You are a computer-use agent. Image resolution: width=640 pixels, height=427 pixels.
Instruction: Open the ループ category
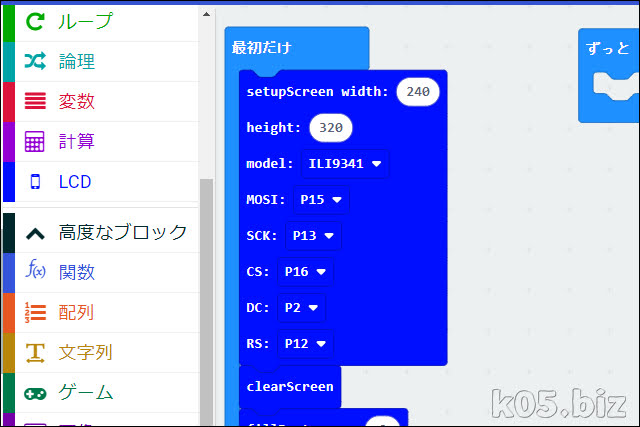tap(101, 21)
